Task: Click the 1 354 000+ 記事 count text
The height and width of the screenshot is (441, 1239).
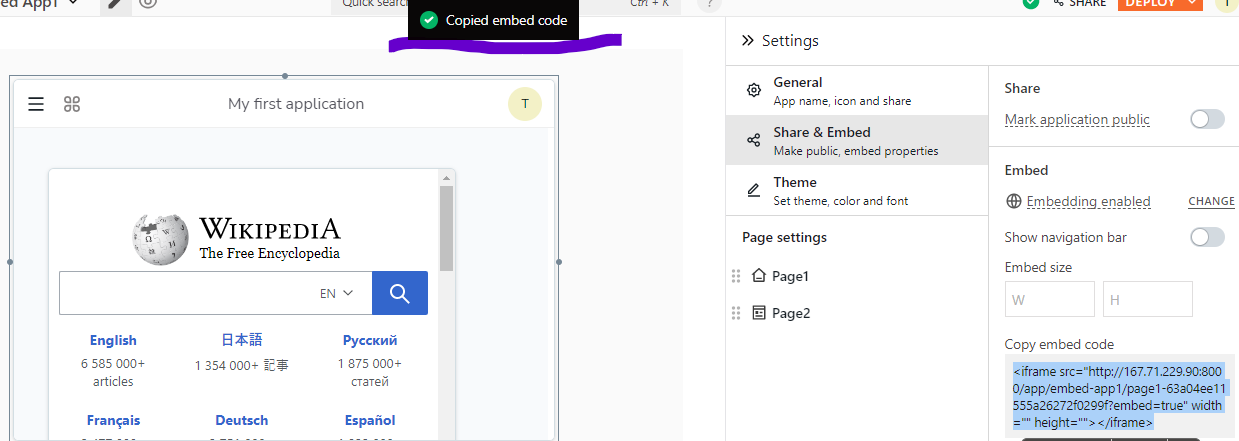Action: tap(242, 366)
